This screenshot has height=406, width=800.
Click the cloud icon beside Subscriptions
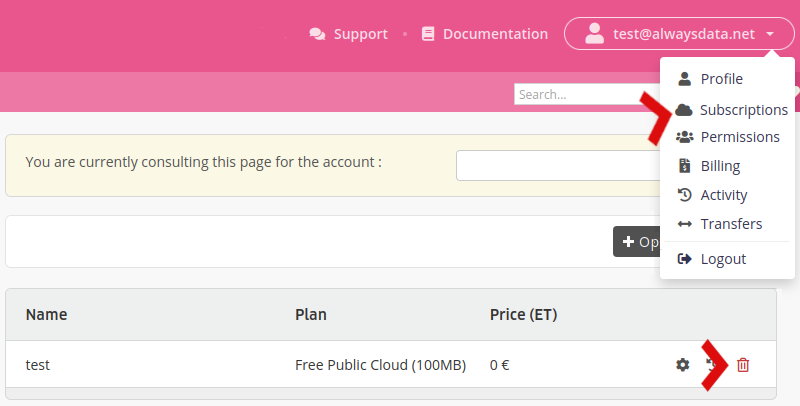point(685,110)
